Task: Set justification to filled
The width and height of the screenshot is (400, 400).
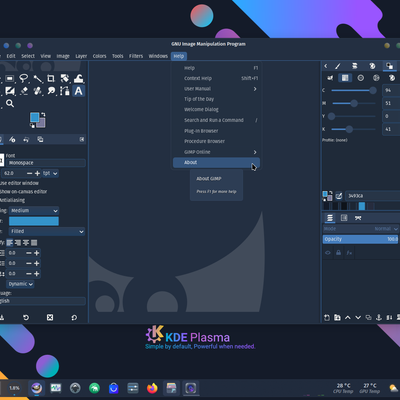Action: [34, 243]
